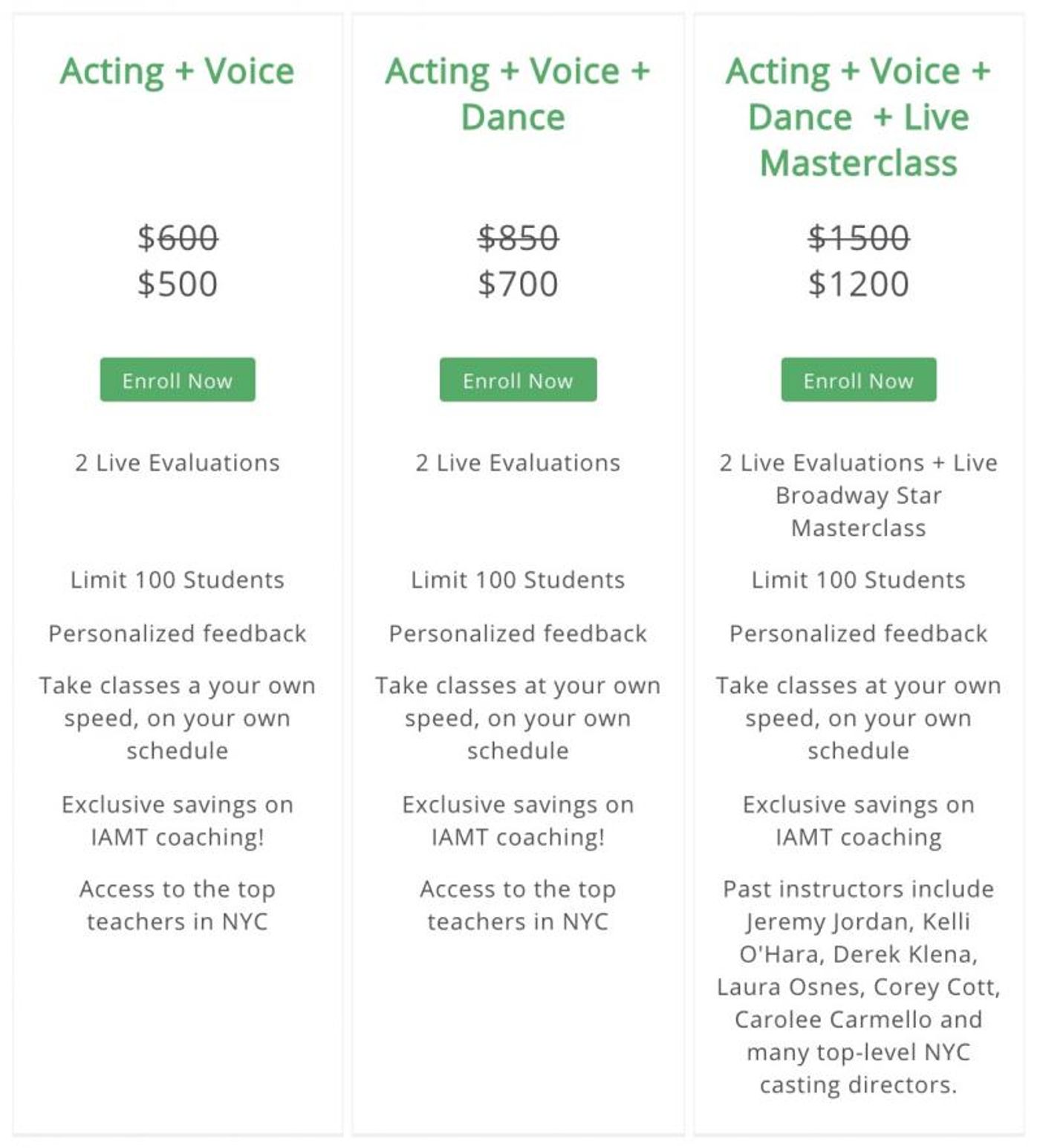The width and height of the screenshot is (1040, 1148).
Task: Select Limit 100 Students in middle column
Action: coord(518,580)
